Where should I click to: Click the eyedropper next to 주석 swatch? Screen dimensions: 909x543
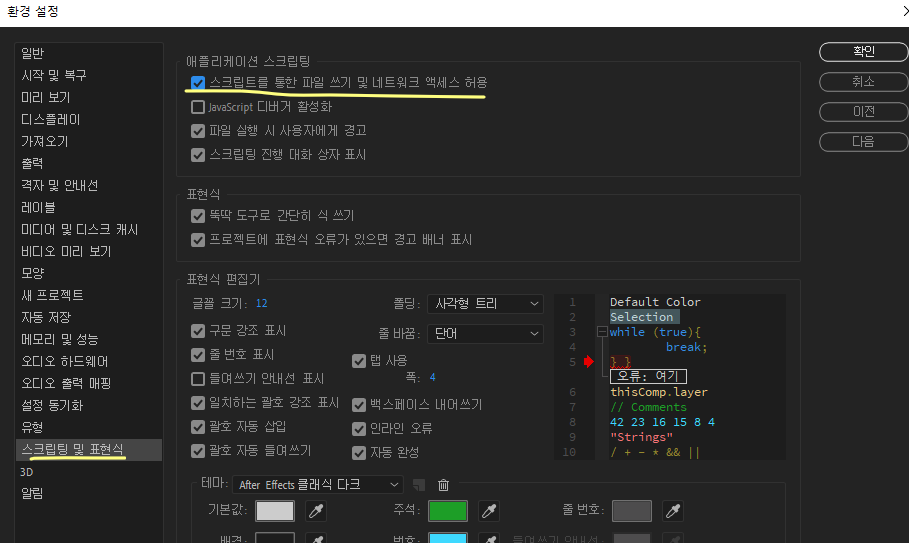point(489,511)
